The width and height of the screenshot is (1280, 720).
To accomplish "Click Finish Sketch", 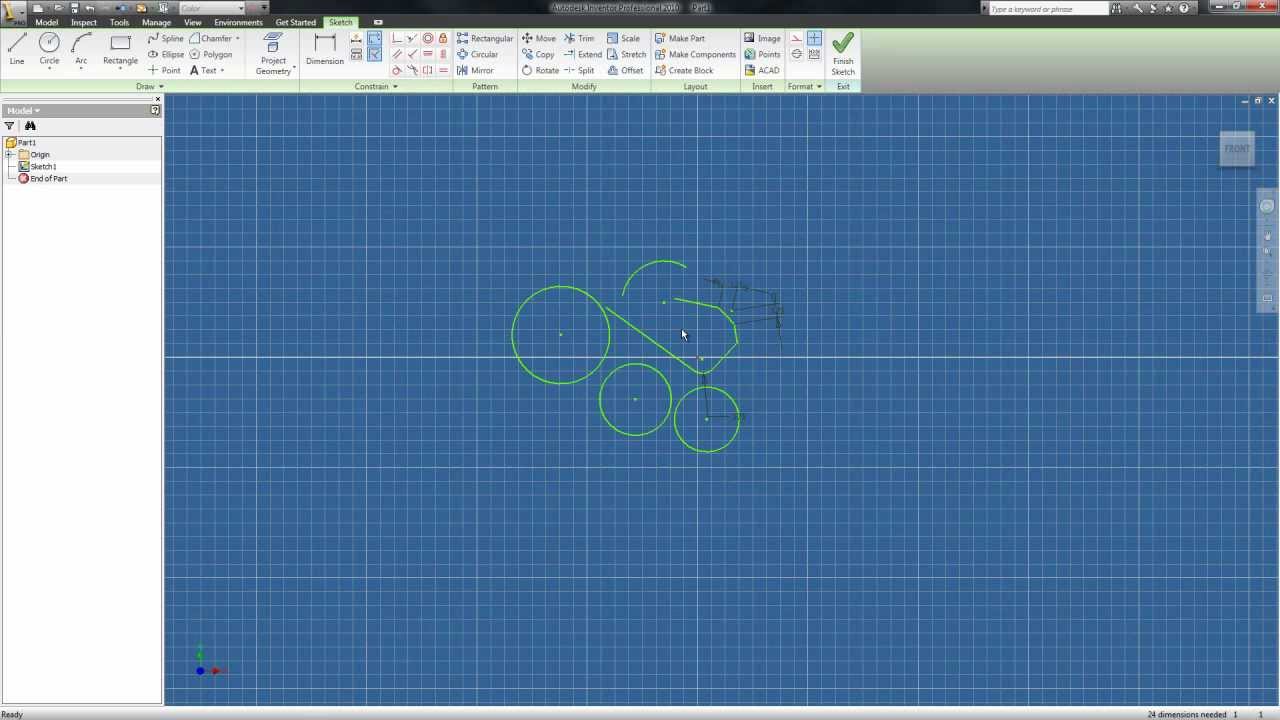I will point(843,54).
